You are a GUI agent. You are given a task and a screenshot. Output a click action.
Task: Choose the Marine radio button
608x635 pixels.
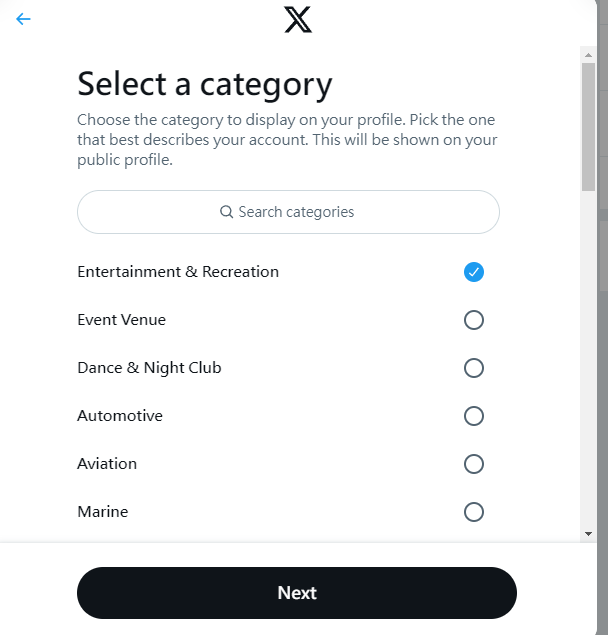pyautogui.click(x=474, y=512)
